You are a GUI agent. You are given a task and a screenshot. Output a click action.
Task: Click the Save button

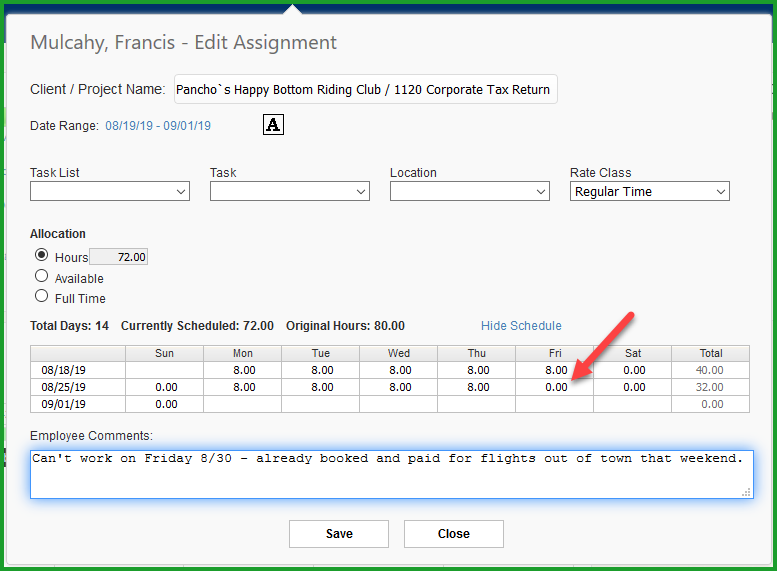click(339, 534)
